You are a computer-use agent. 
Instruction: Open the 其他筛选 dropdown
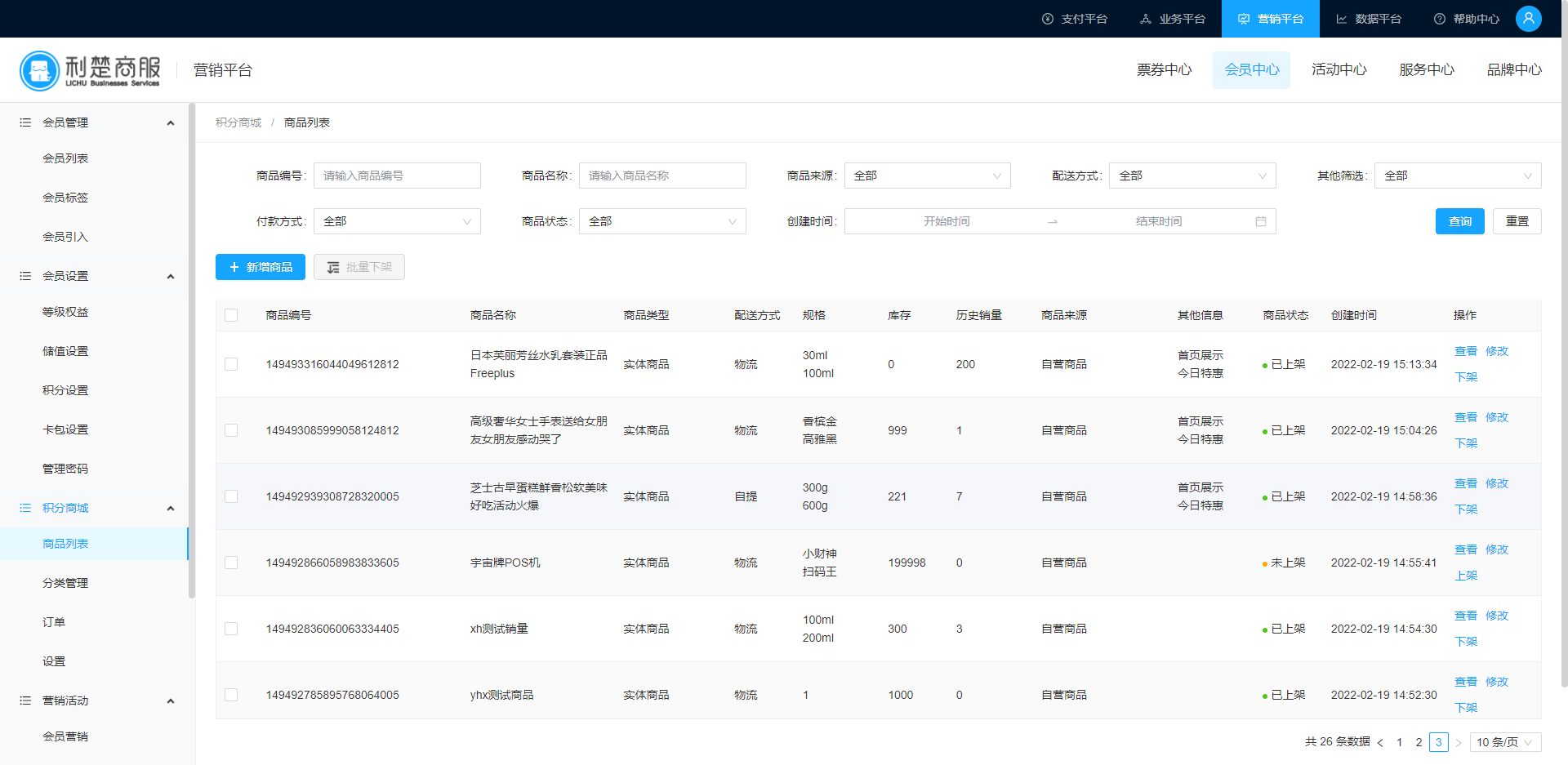1458,176
